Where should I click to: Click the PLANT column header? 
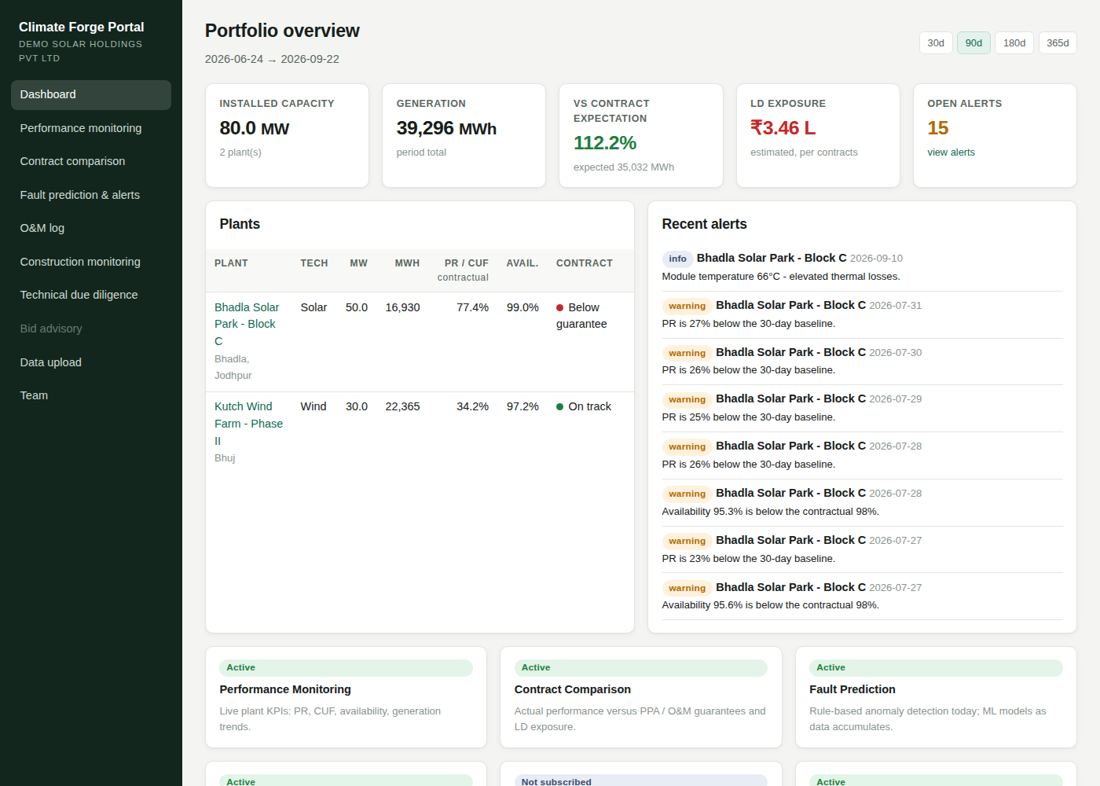(231, 263)
